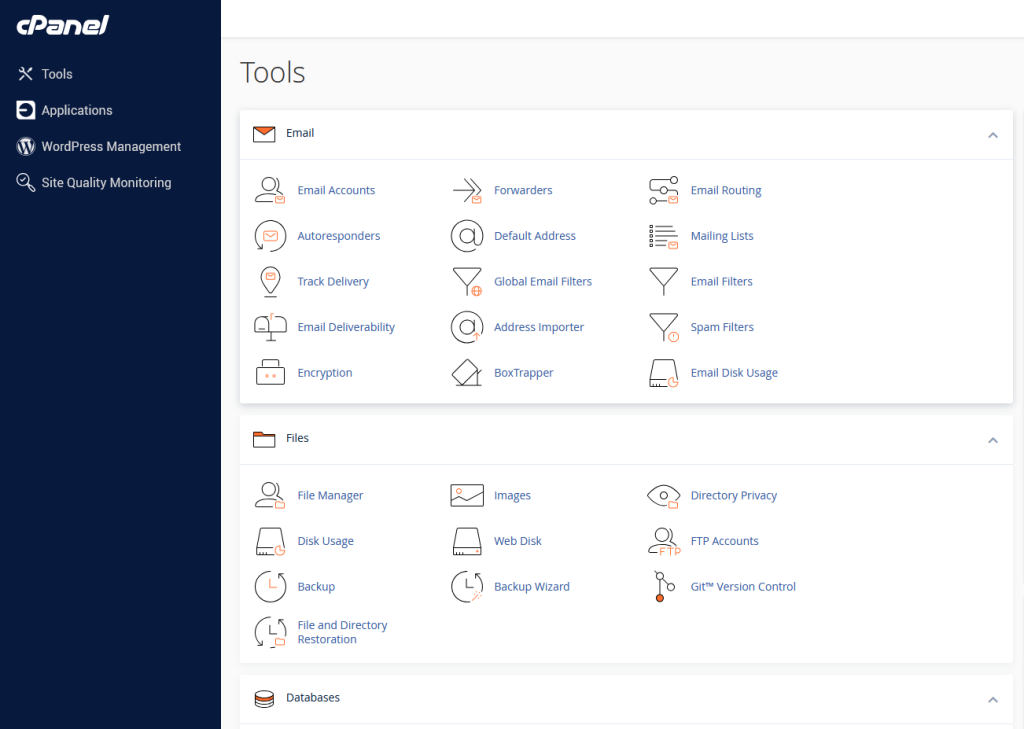Click the Email Deliverability link
Image resolution: width=1024 pixels, height=729 pixels.
[x=346, y=327]
